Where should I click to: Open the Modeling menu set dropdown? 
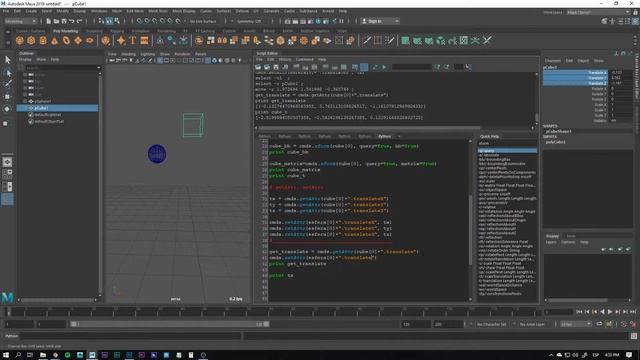click(x=20, y=21)
